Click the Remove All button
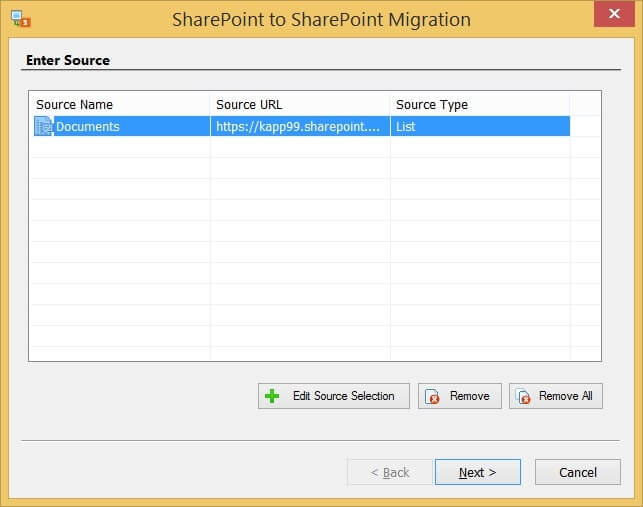This screenshot has width=643, height=507. (x=556, y=396)
